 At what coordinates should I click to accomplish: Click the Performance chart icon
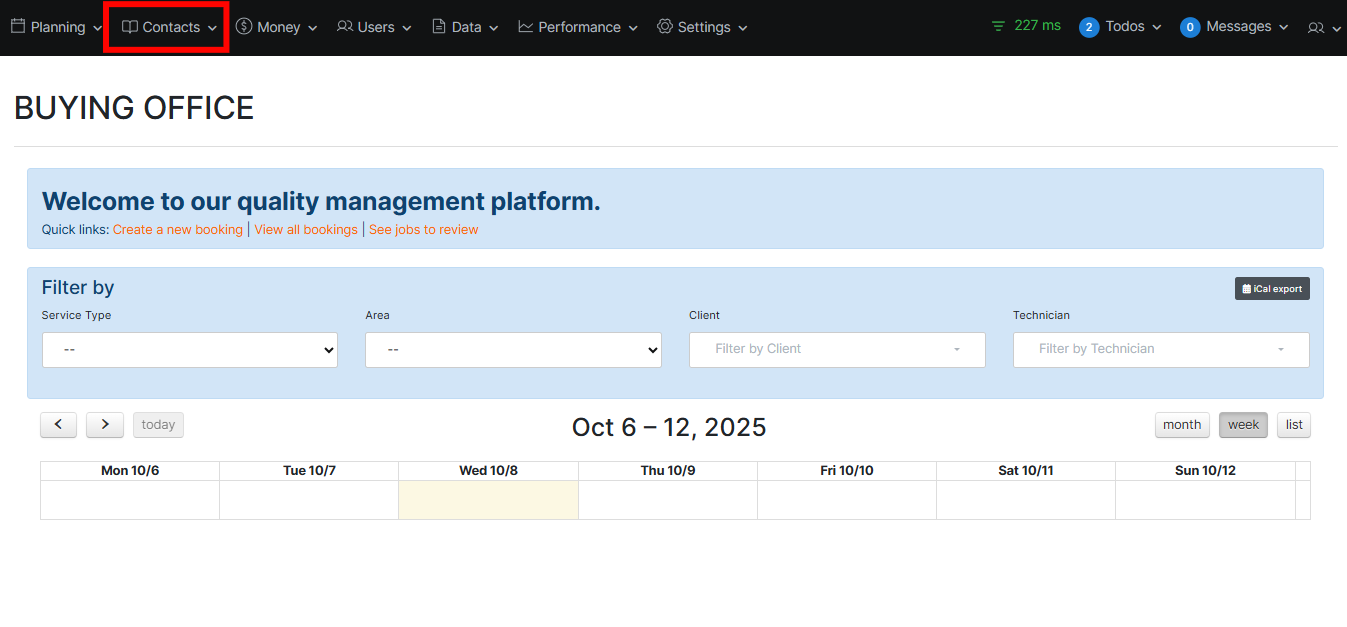click(526, 27)
